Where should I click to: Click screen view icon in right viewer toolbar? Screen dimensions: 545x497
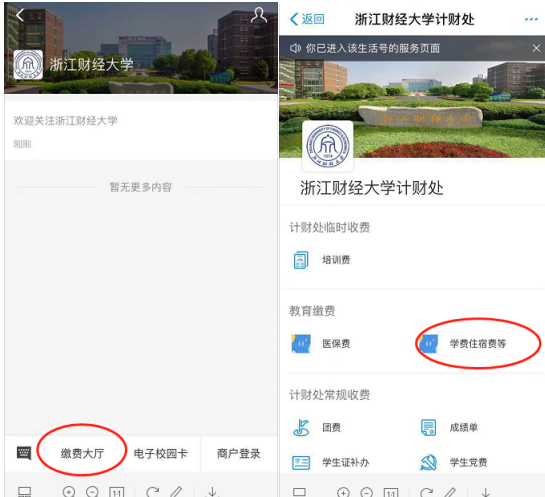tap(299, 492)
